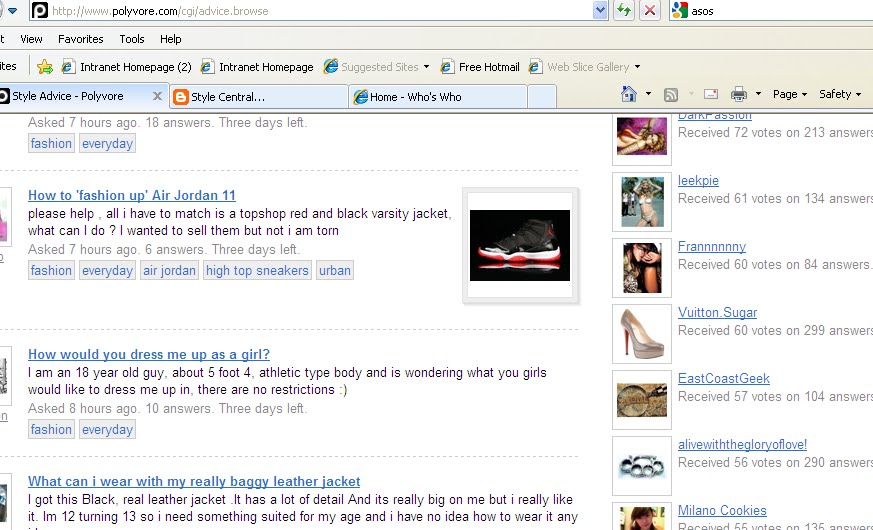Open the Favorites menu
873x530 pixels.
tap(81, 39)
